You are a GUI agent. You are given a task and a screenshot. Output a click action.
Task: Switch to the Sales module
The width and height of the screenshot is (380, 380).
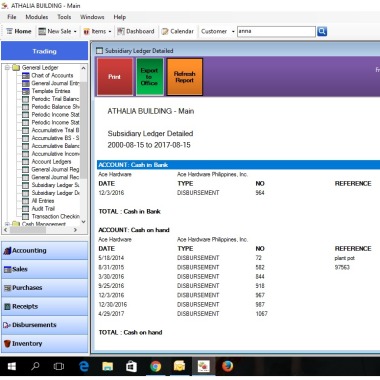45,269
